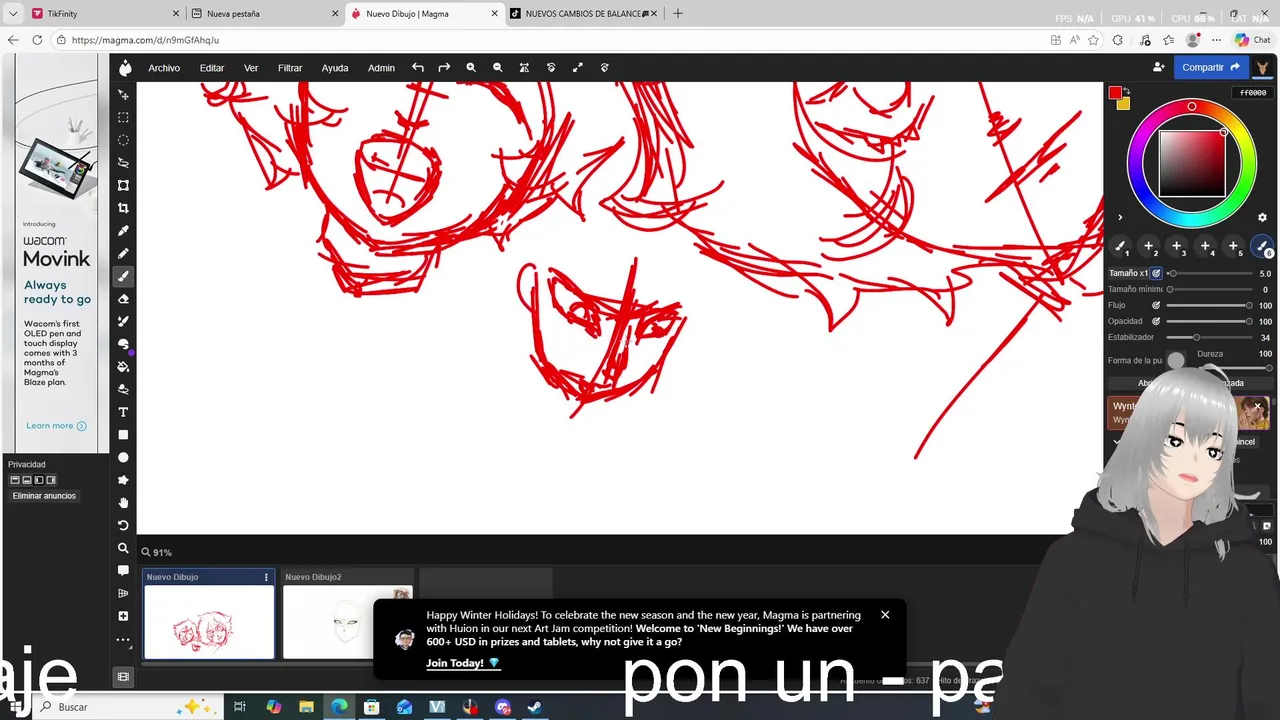Select the Move tool in the toolbar
This screenshot has width=1280, height=720.
(124, 95)
